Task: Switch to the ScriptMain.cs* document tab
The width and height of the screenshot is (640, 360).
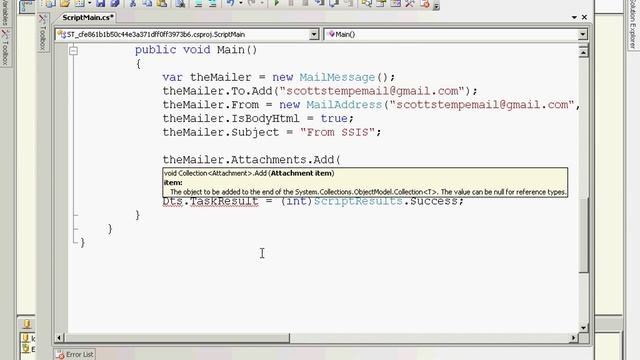Action: click(x=87, y=18)
